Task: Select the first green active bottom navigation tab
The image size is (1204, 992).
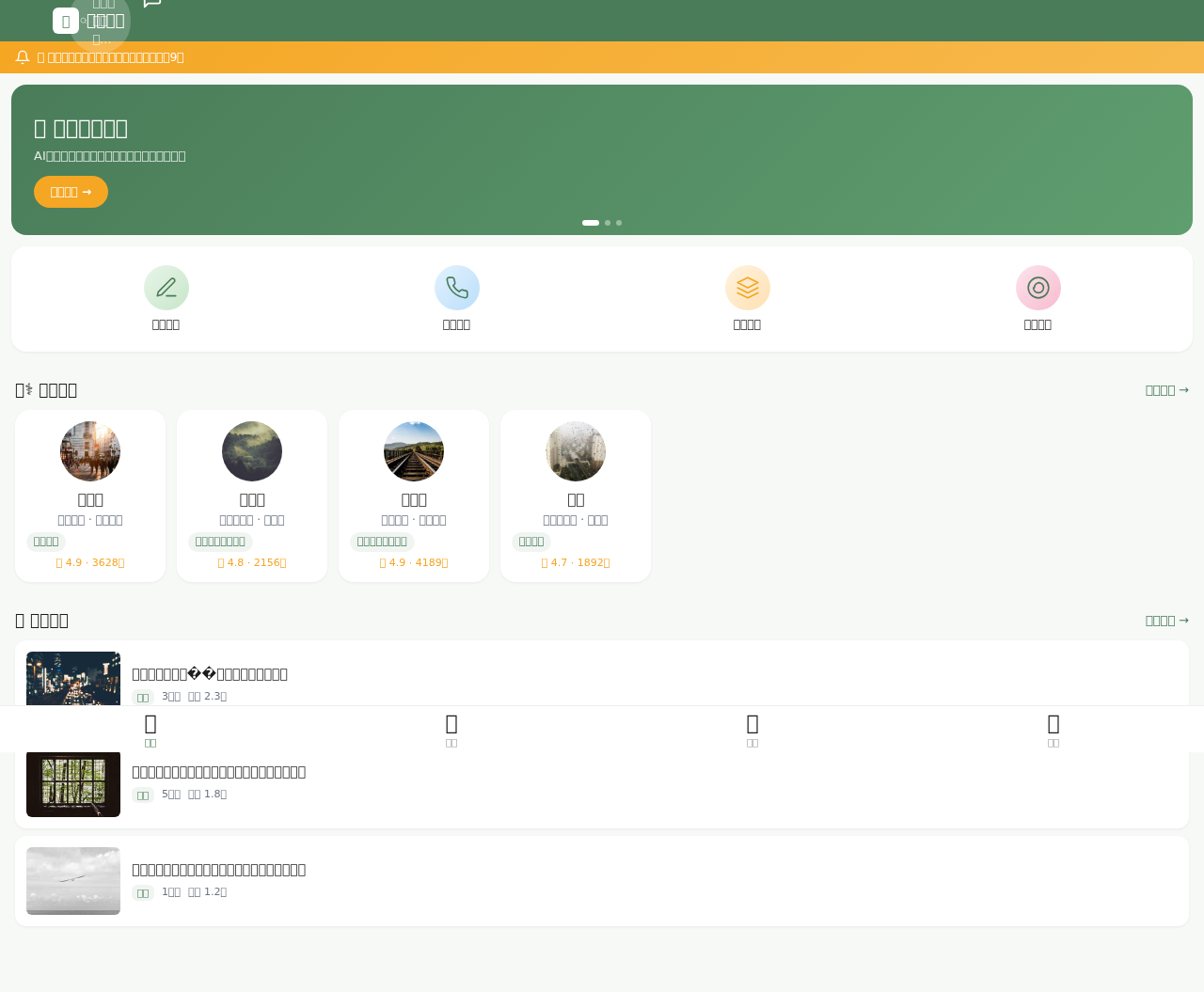Action: click(150, 730)
